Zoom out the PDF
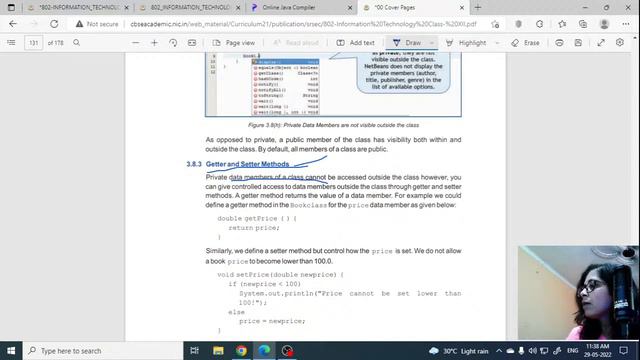Viewport: 640px width, 360px height. click(136, 42)
